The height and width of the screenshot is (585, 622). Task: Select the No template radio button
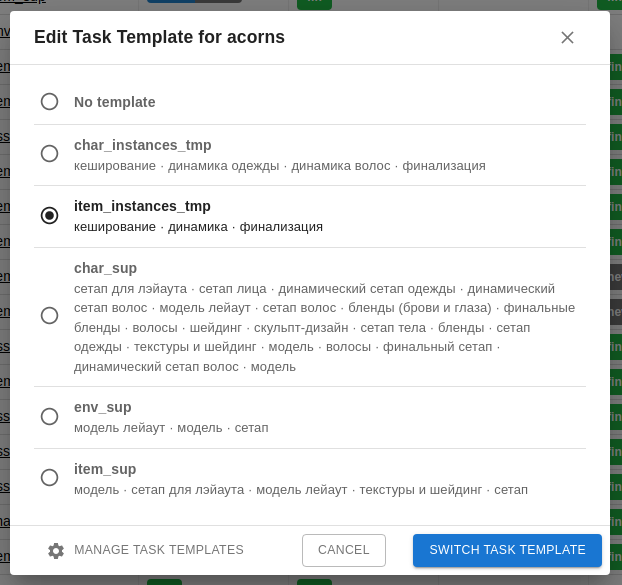(49, 102)
